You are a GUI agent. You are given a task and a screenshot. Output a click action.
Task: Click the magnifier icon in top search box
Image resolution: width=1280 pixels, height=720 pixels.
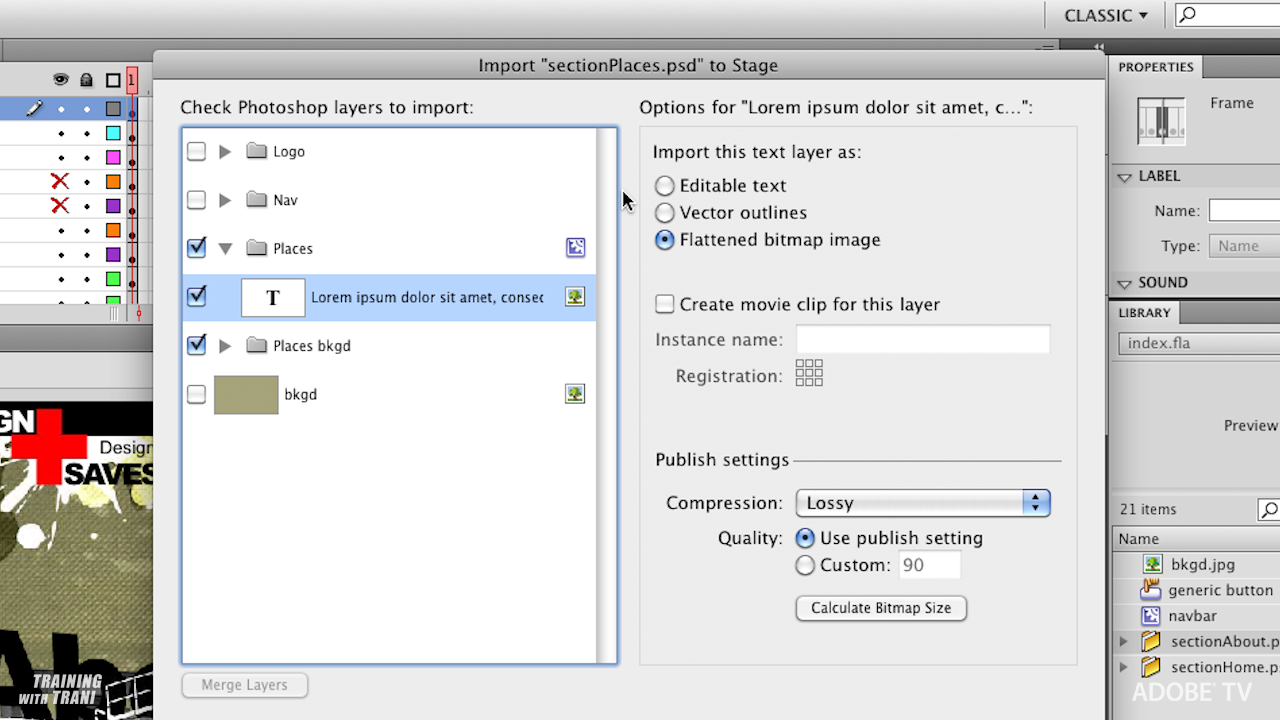coord(1188,15)
